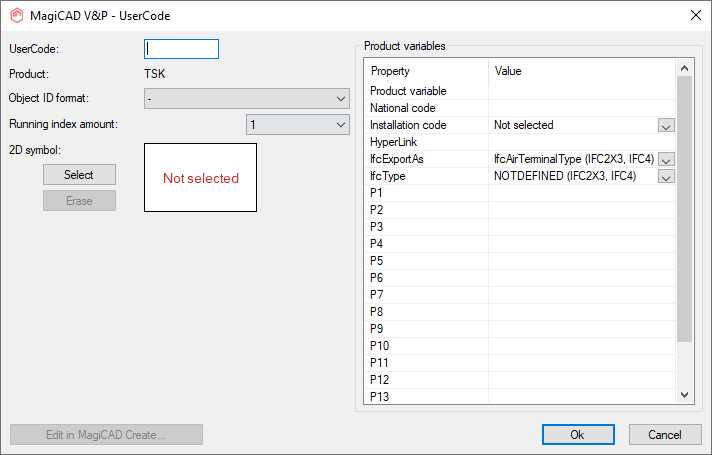The width and height of the screenshot is (712, 455).
Task: Close the UserCode dialog window
Action: 695,15
